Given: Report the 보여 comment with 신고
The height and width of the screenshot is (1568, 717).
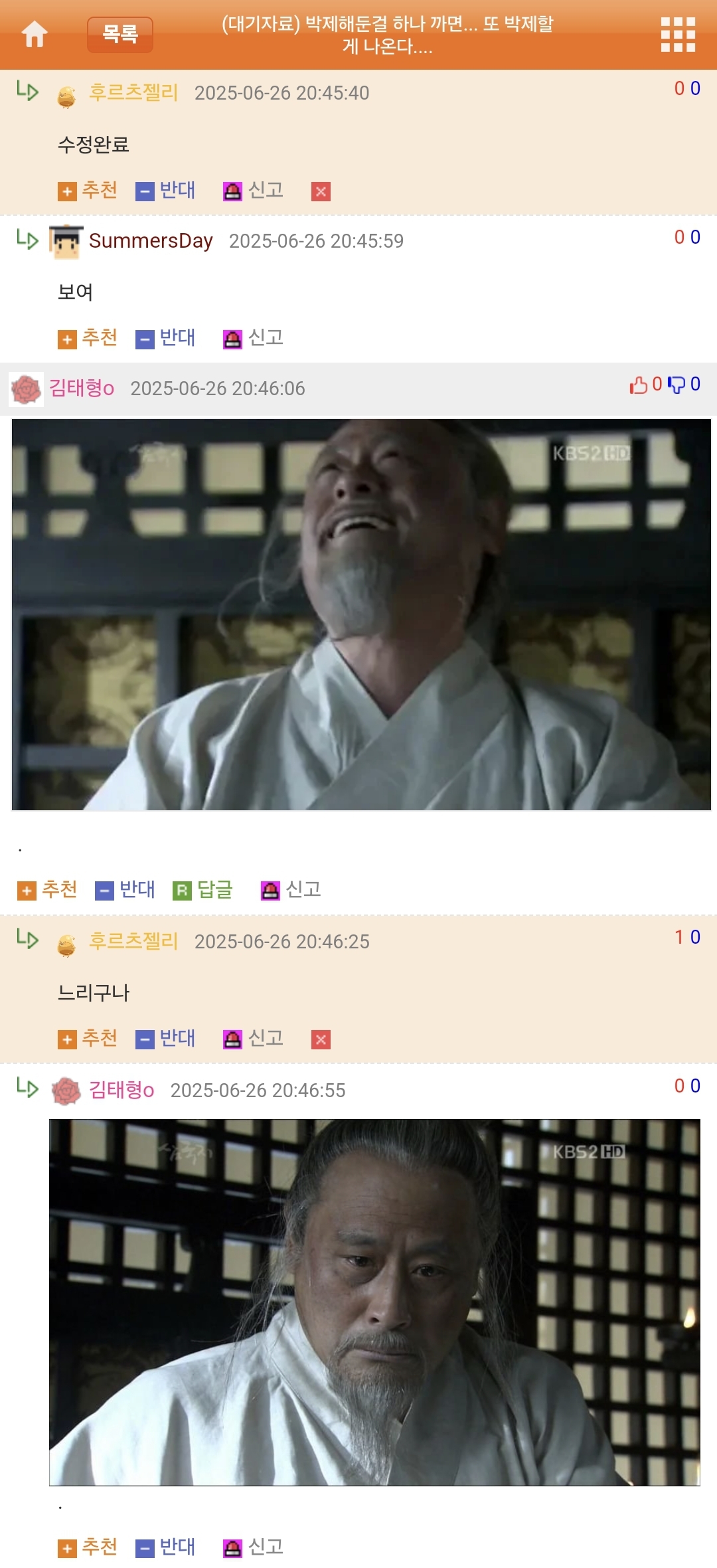Looking at the screenshot, I should [x=254, y=338].
